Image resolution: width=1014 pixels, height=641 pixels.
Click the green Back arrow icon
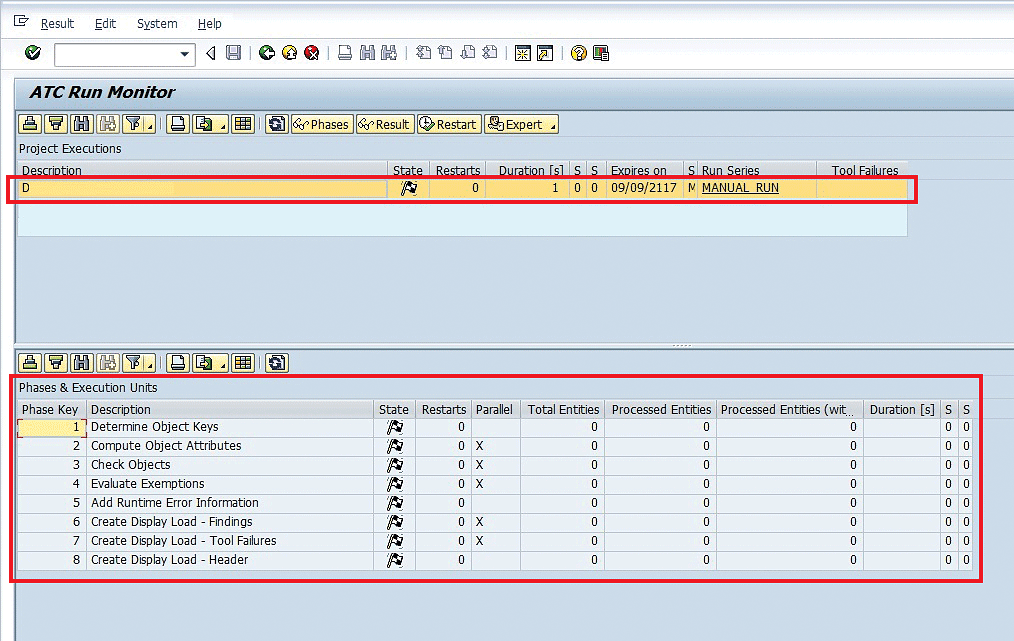pyautogui.click(x=266, y=53)
